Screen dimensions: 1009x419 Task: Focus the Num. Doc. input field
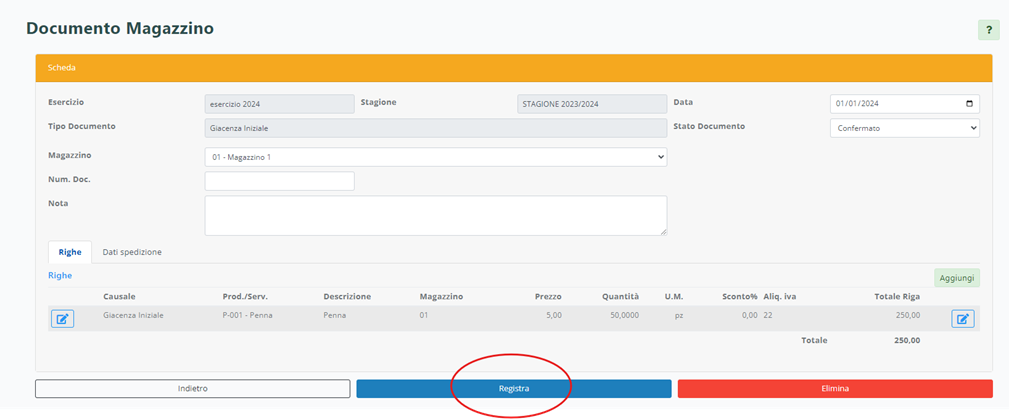(x=279, y=181)
